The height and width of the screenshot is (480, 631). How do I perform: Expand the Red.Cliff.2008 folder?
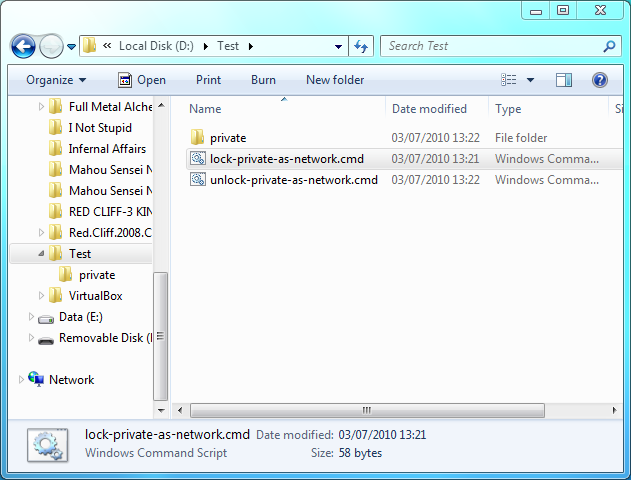[x=41, y=232]
